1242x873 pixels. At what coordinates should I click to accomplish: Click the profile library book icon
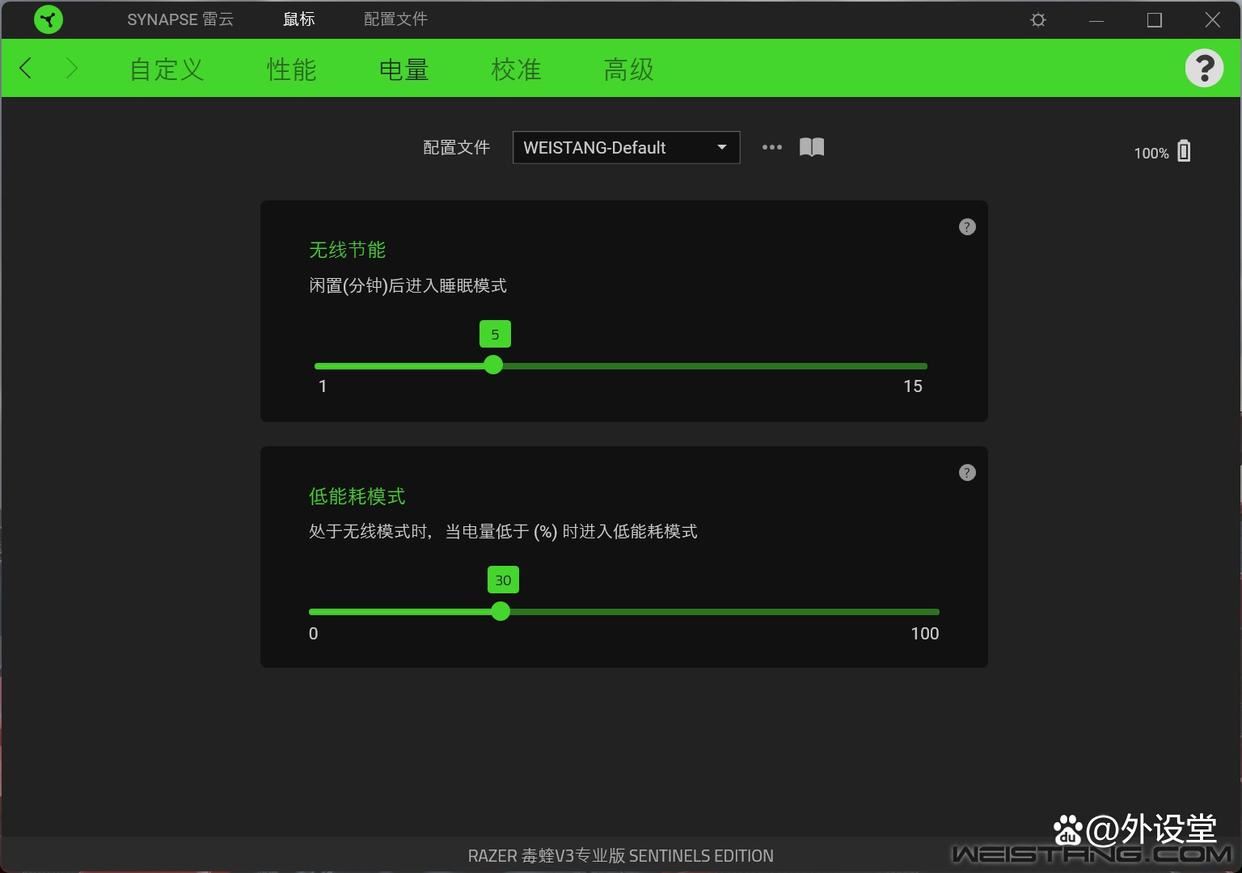click(x=811, y=147)
